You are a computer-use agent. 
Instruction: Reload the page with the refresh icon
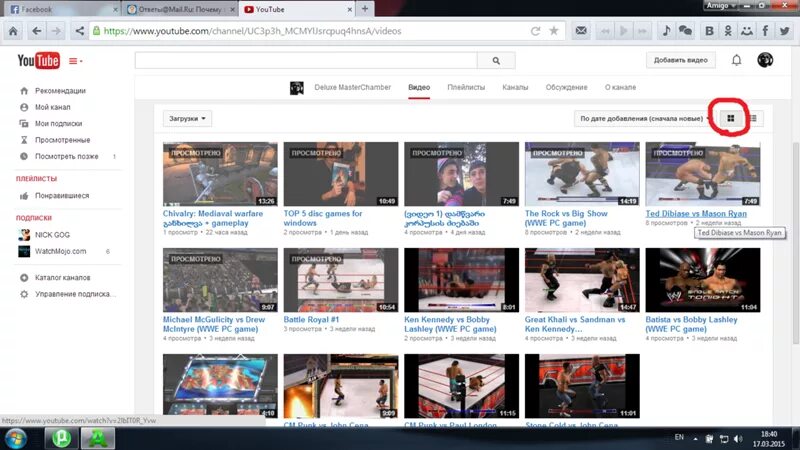[x=535, y=31]
